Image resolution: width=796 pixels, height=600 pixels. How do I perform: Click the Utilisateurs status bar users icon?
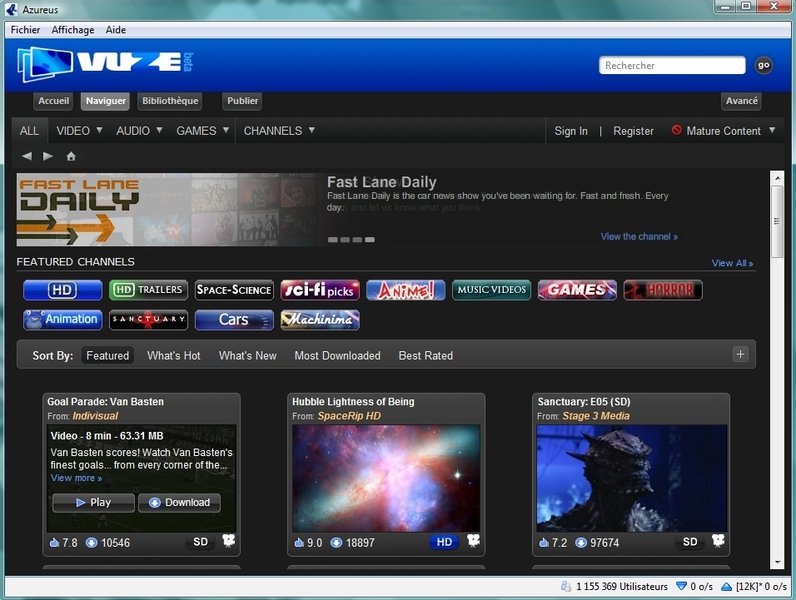pyautogui.click(x=566, y=587)
